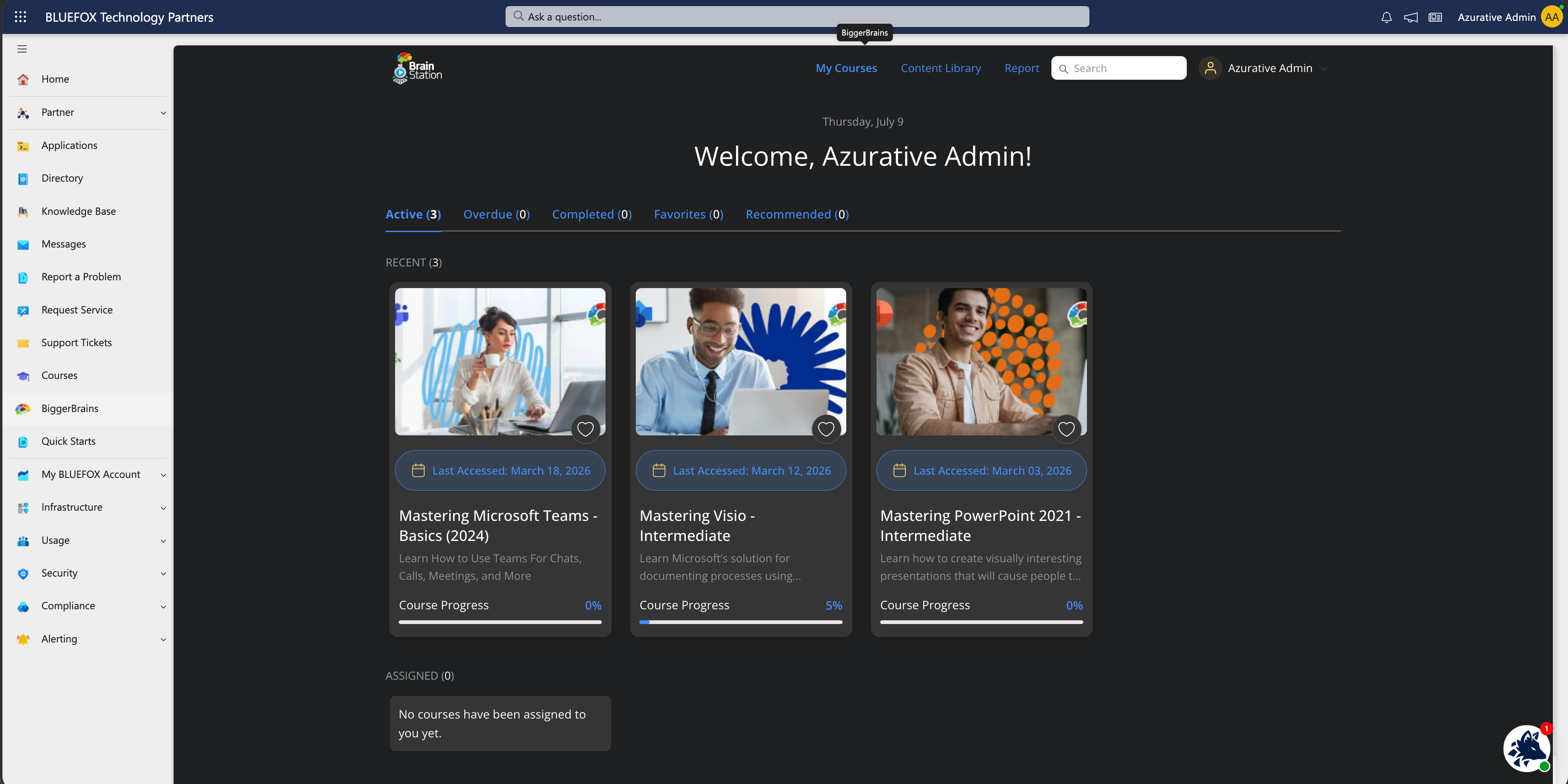The height and width of the screenshot is (784, 1568).
Task: Click the Security shield icon
Action: tap(23, 574)
